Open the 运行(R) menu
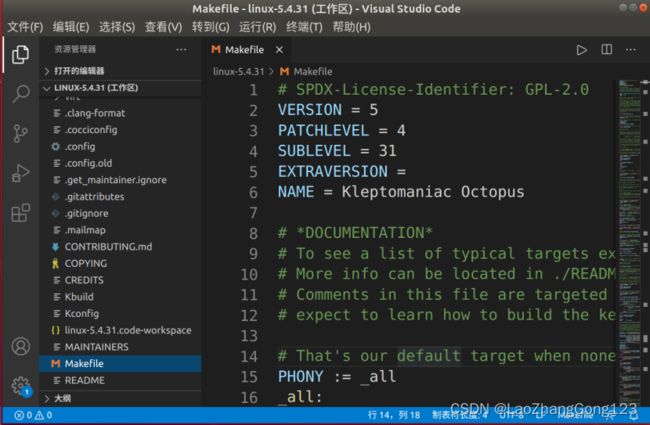Screen dimensions: 650x425 257,27
